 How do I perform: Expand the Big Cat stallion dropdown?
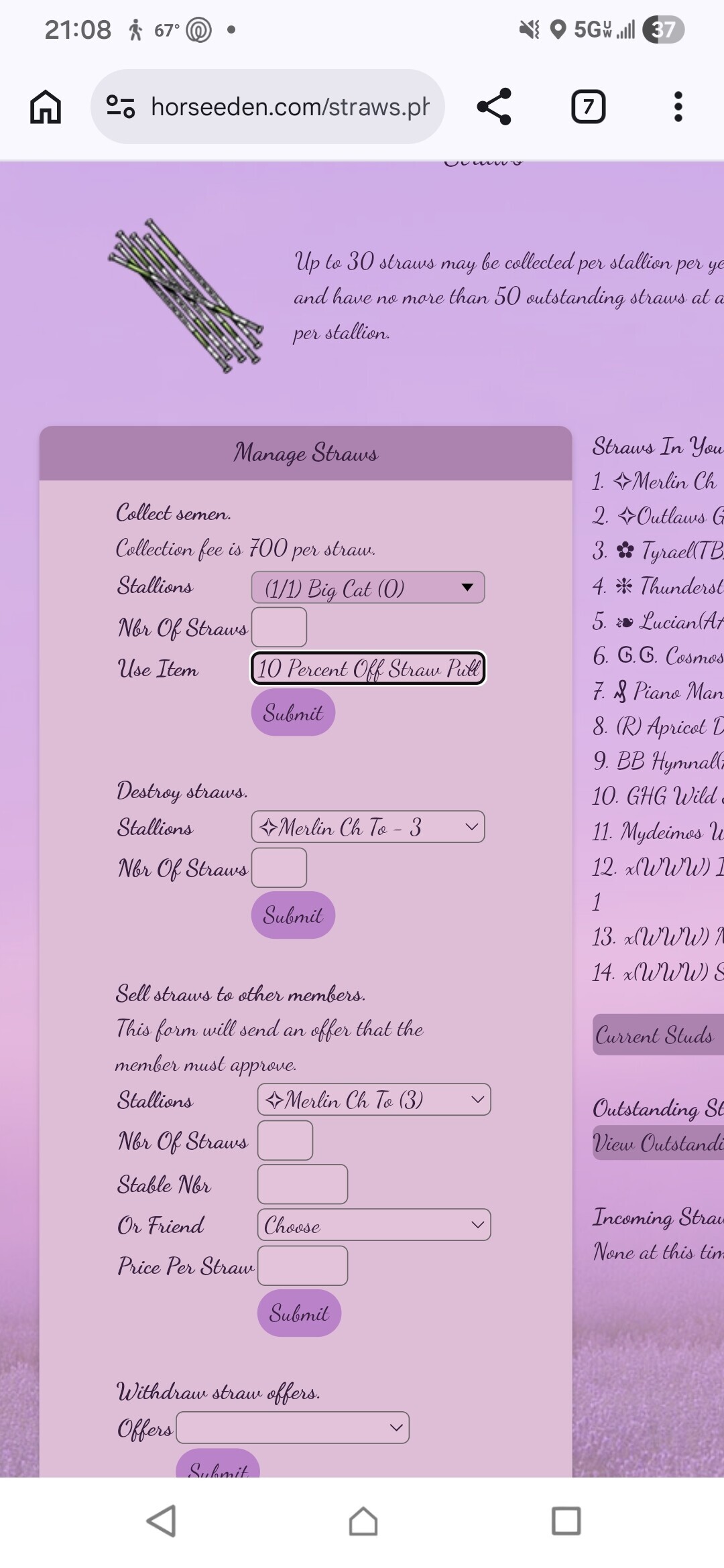[368, 588]
